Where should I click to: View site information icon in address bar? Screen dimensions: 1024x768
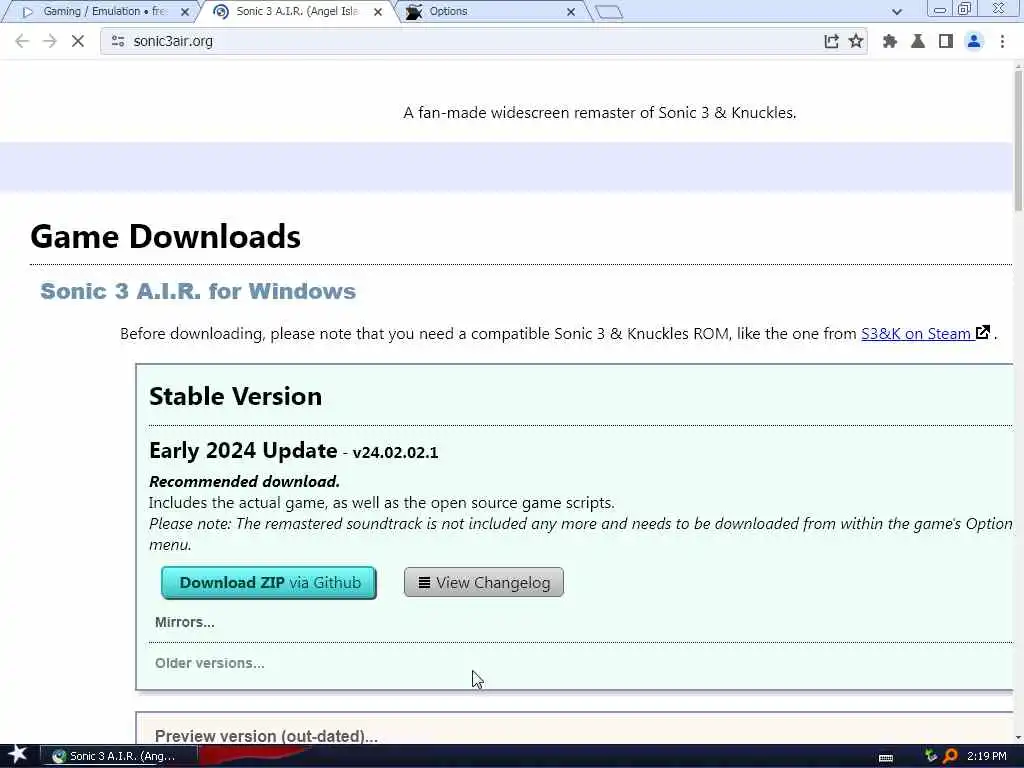(118, 41)
